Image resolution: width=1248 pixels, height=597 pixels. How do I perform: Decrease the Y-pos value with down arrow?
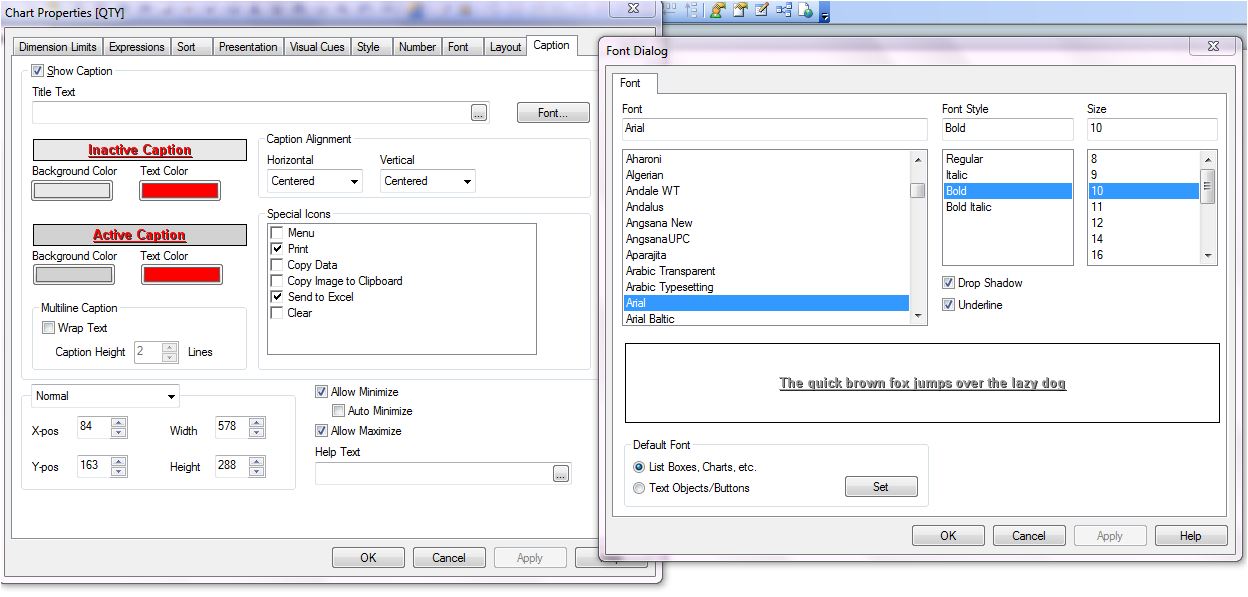pos(119,471)
